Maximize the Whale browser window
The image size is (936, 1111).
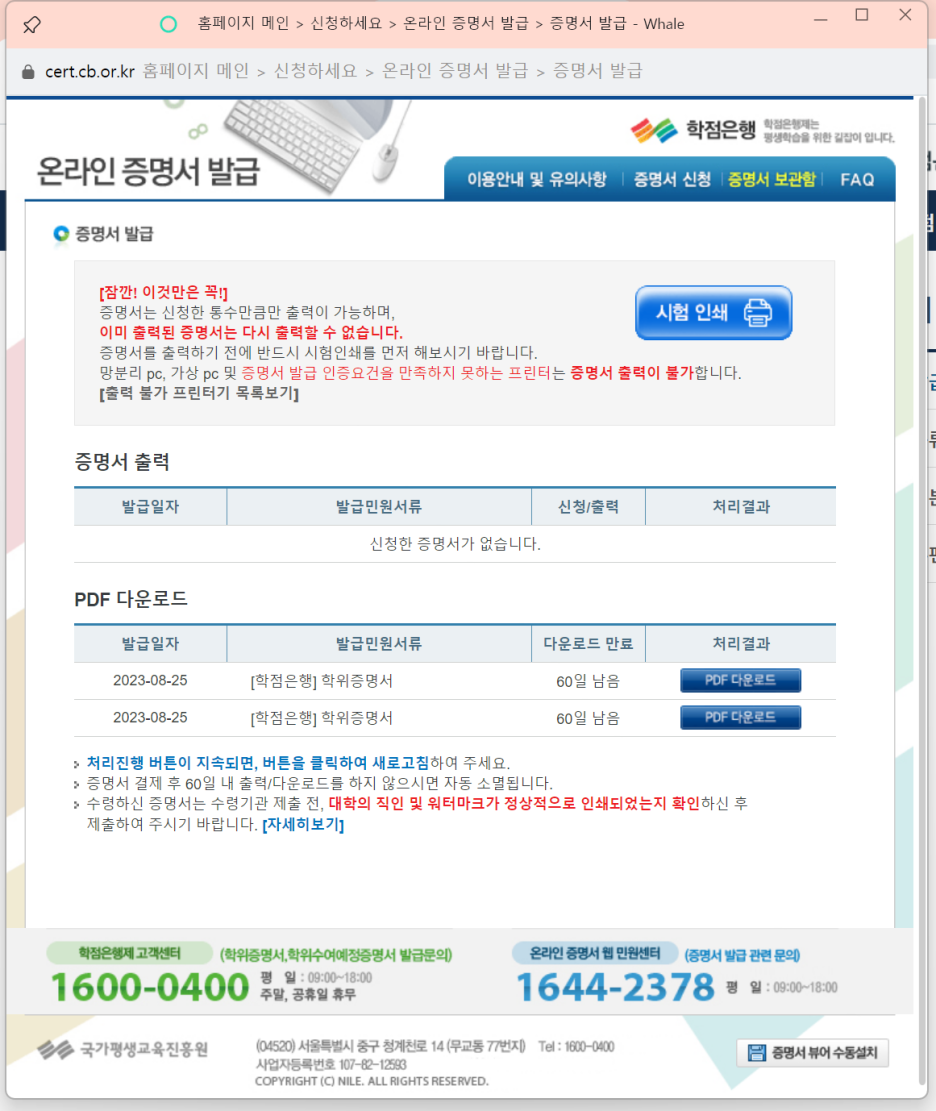point(862,16)
